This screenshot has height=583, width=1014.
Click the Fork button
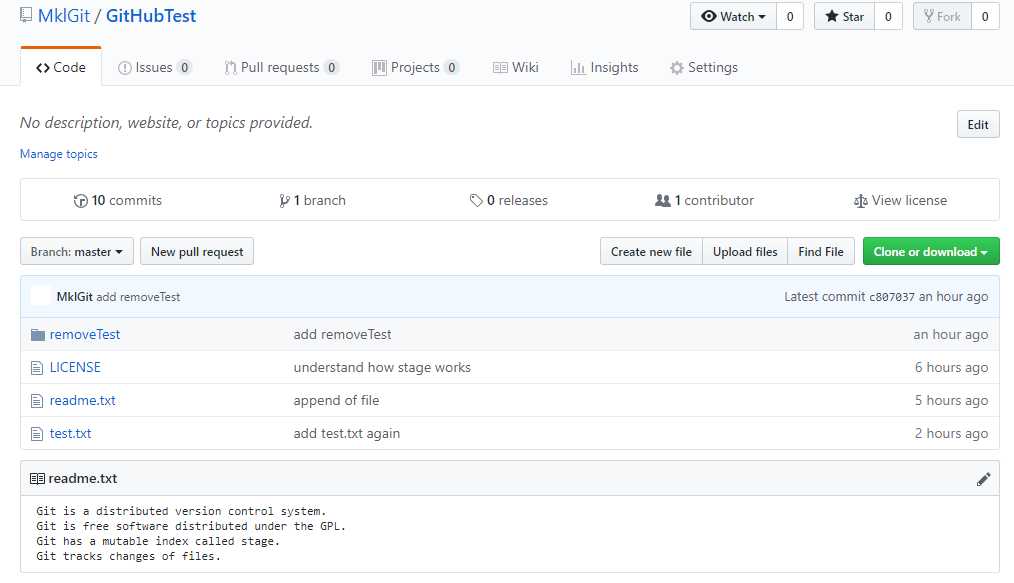[x=942, y=17]
